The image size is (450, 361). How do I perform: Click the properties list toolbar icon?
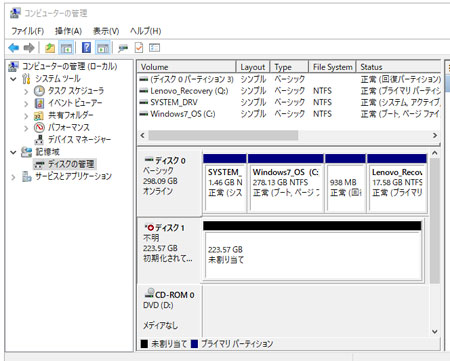coord(154,48)
